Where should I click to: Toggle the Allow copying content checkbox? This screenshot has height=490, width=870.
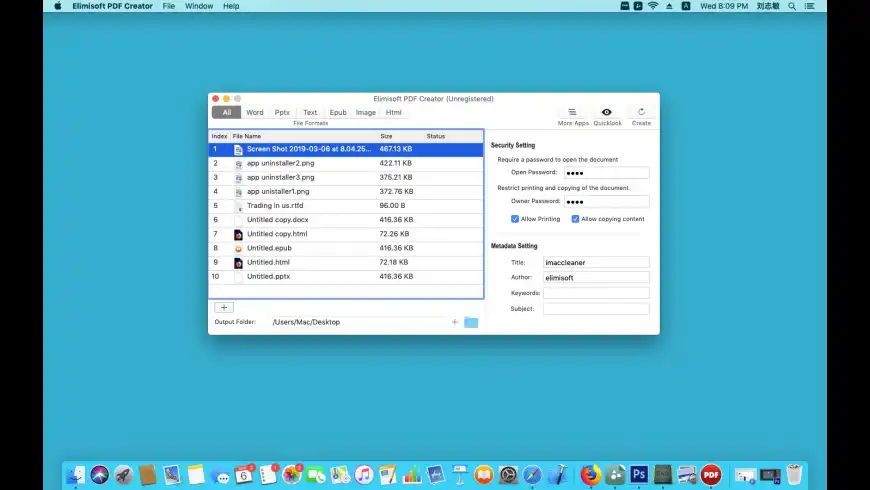coord(575,219)
